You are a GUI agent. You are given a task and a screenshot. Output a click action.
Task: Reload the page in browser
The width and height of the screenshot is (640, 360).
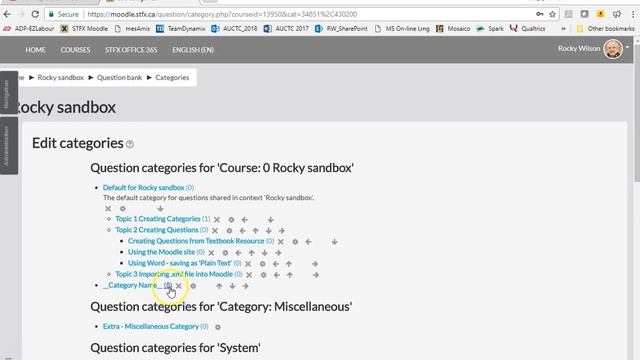[x=35, y=14]
